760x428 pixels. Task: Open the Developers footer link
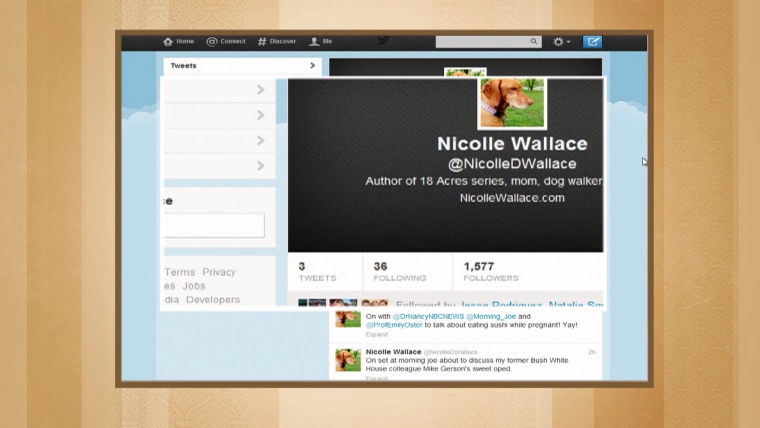pyautogui.click(x=212, y=299)
